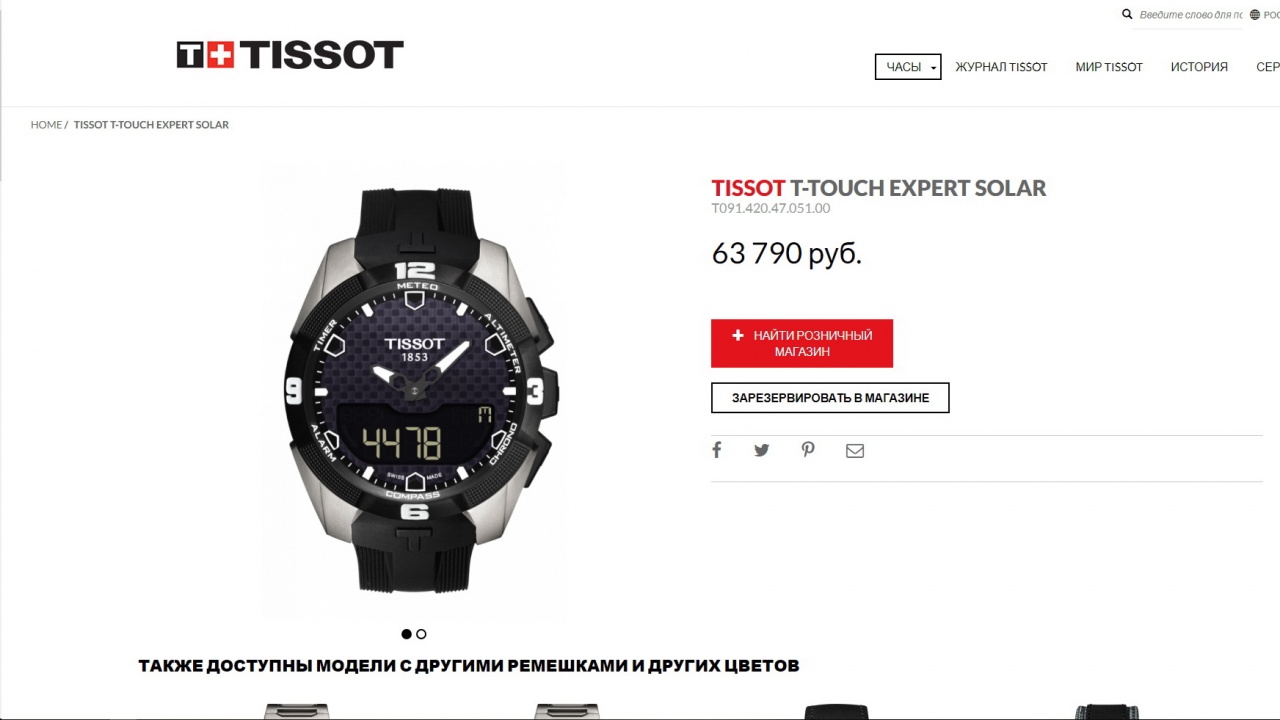This screenshot has width=1280, height=720.
Task: Click the plus icon on red button
Action: [x=738, y=336]
